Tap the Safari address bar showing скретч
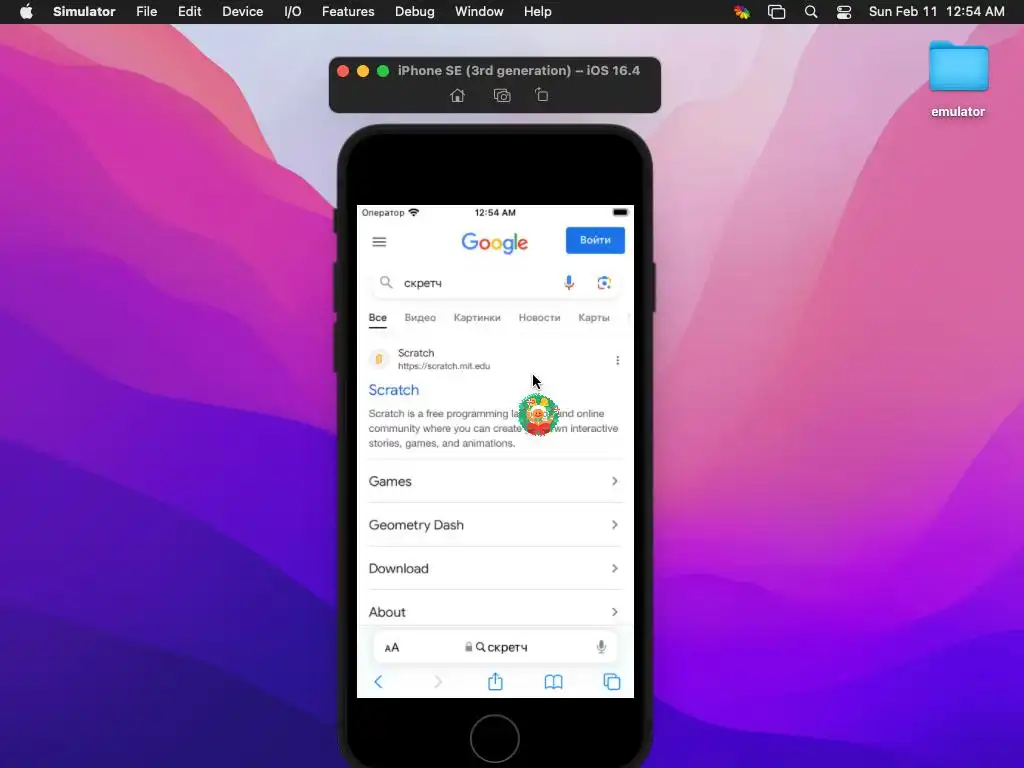The width and height of the screenshot is (1024, 768). pyautogui.click(x=495, y=647)
